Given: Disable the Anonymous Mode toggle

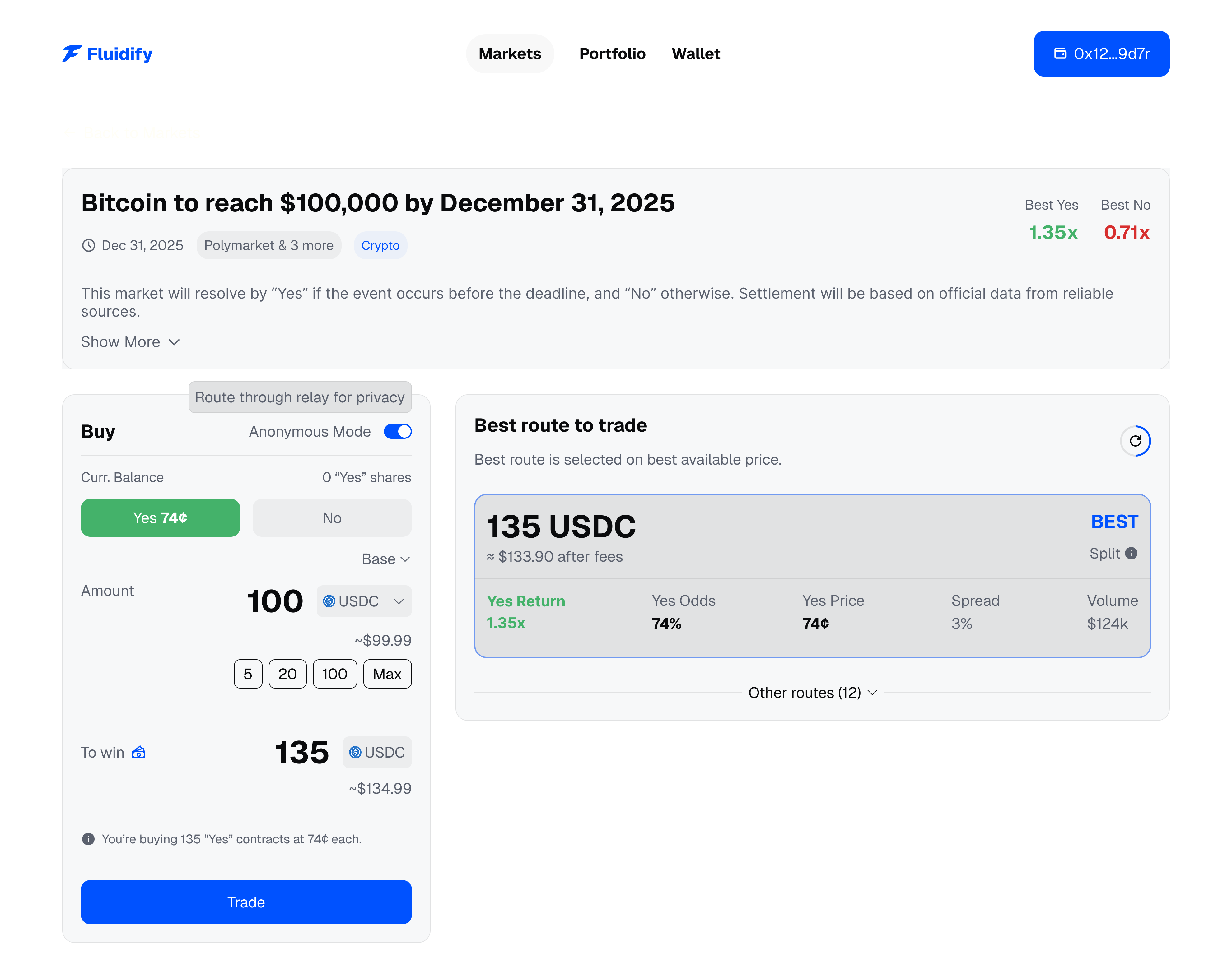Looking at the screenshot, I should click(x=398, y=432).
